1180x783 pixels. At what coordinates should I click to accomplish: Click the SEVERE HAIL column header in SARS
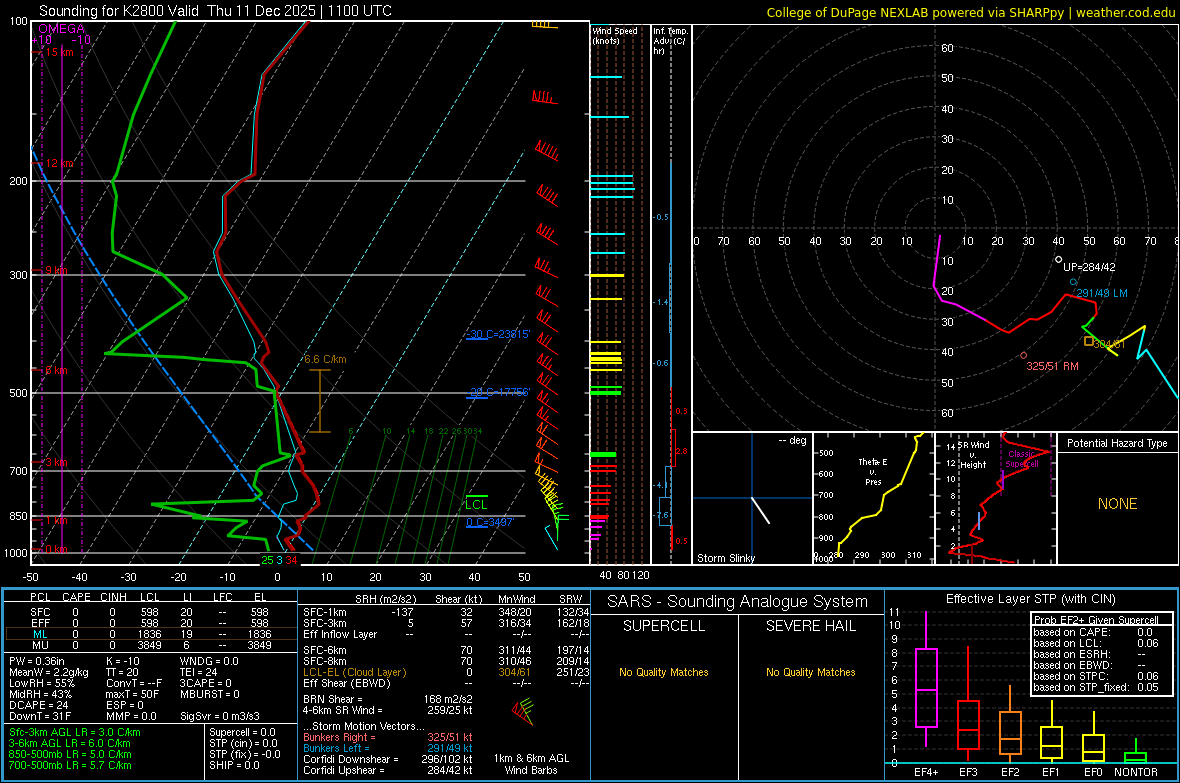810,626
